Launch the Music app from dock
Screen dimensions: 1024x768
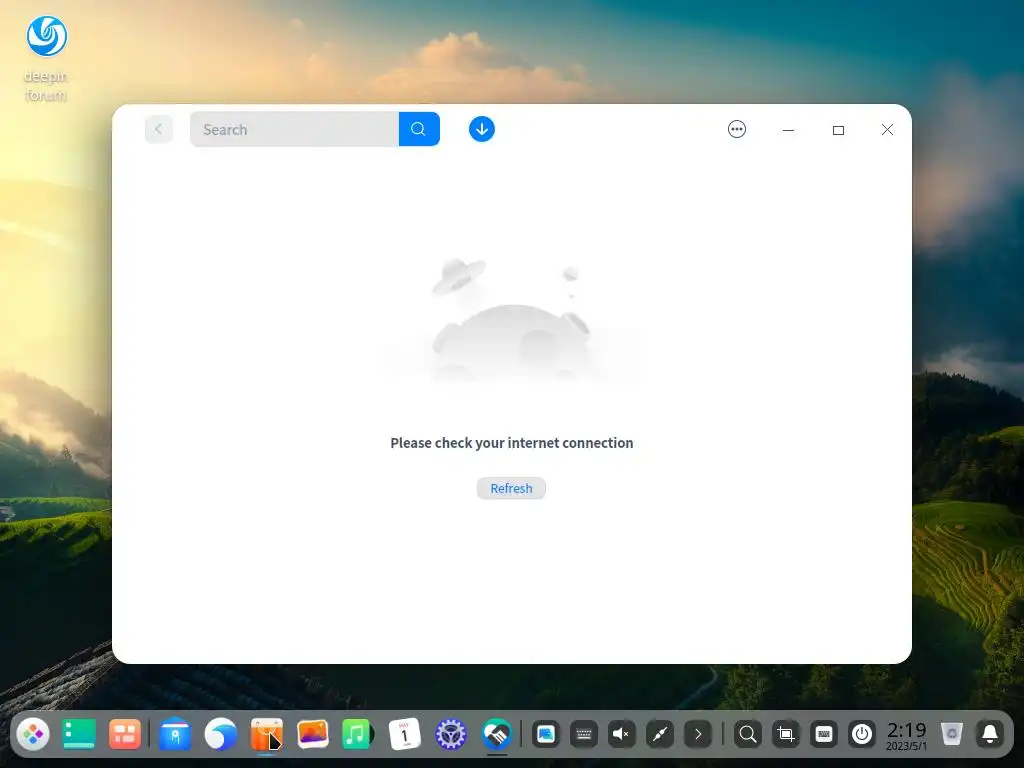358,735
